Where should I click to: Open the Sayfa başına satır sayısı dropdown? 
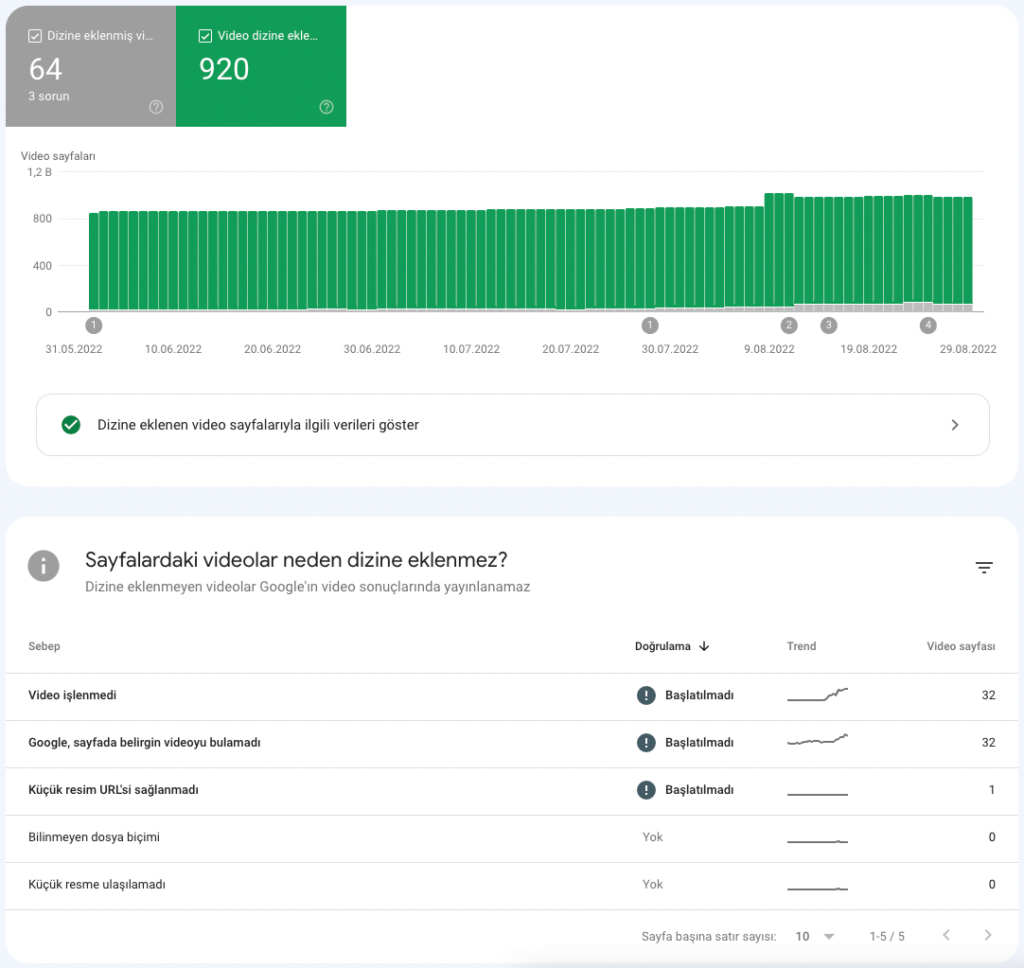pyautogui.click(x=812, y=936)
